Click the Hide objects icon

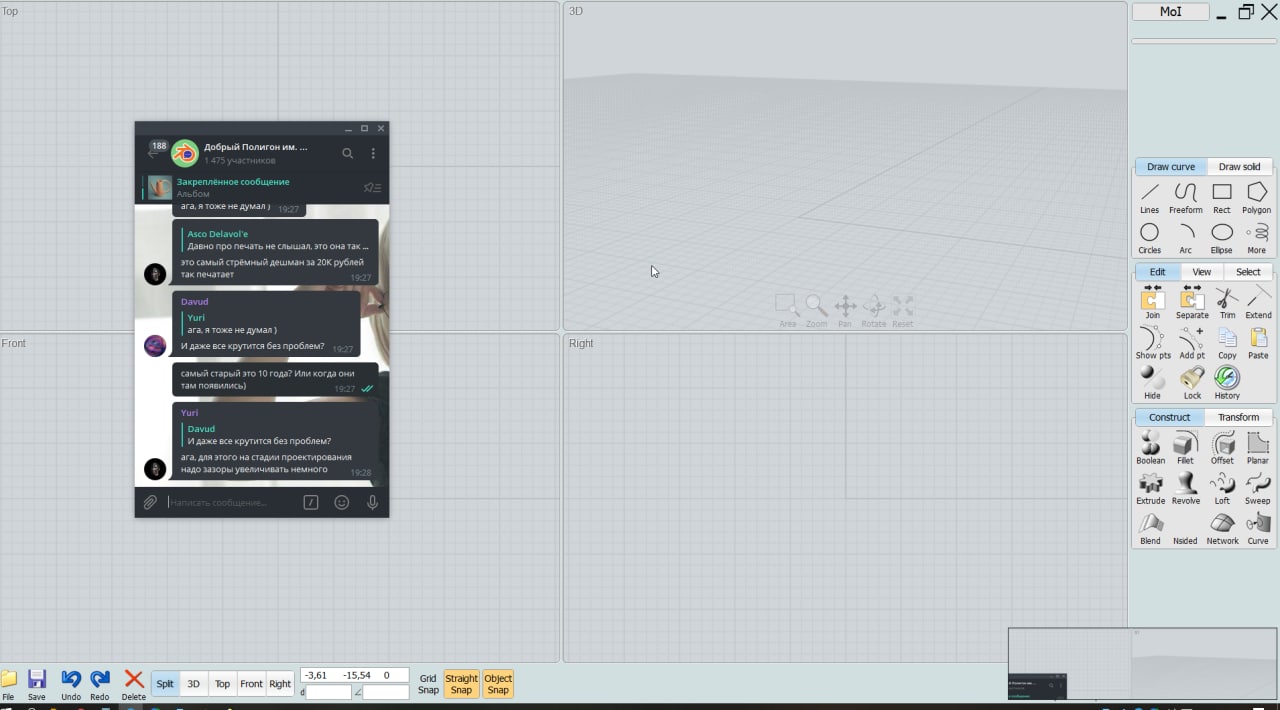pos(1153,383)
